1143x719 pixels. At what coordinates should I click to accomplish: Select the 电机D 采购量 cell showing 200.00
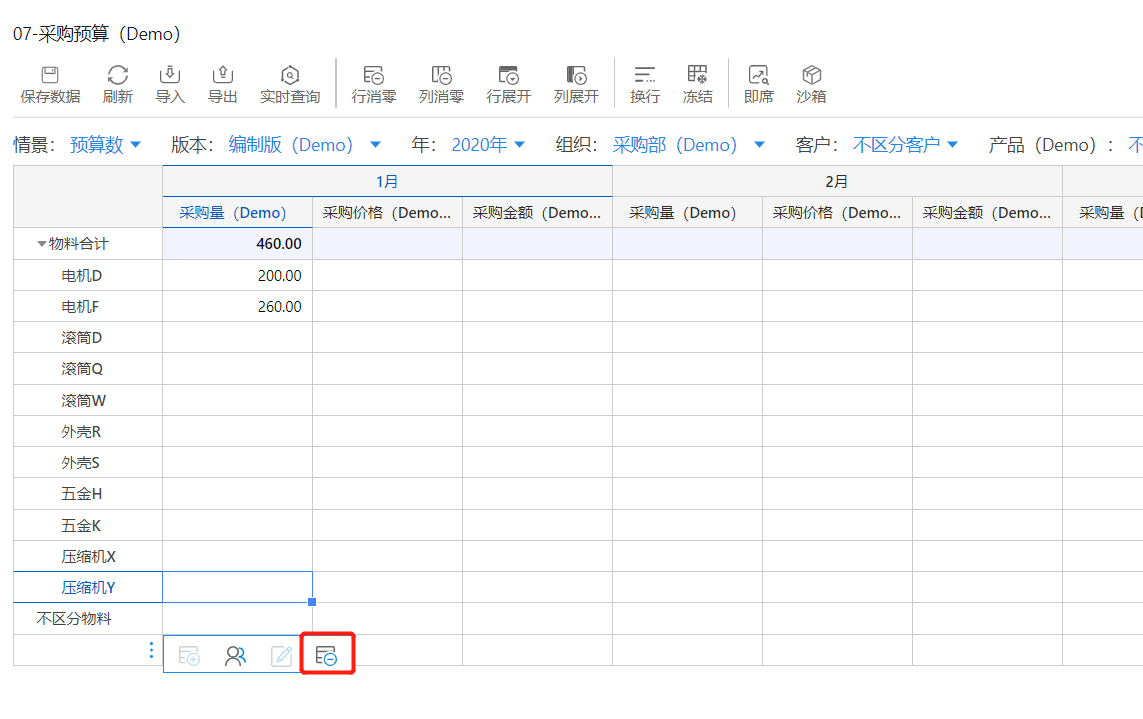click(x=238, y=275)
